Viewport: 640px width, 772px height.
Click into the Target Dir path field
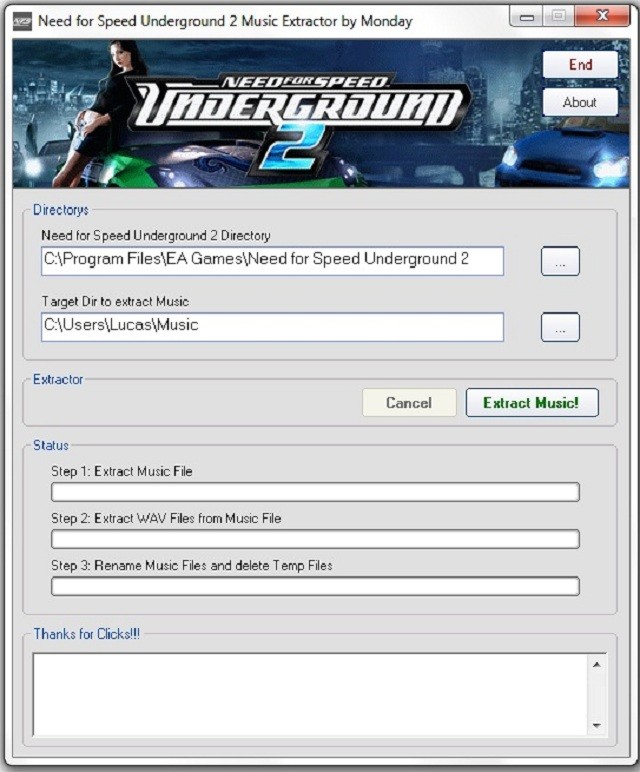coord(272,326)
